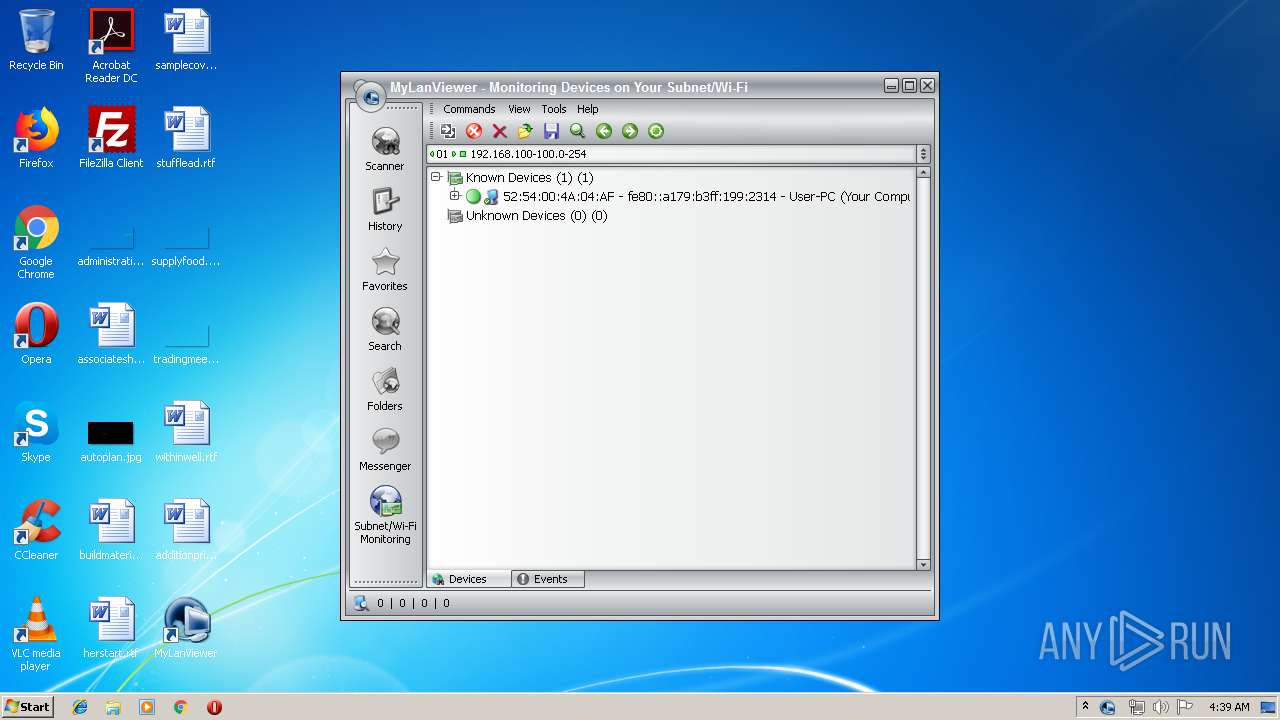The height and width of the screenshot is (720, 1280).
Task: Click the media player taskbar icon
Action: click(x=147, y=707)
